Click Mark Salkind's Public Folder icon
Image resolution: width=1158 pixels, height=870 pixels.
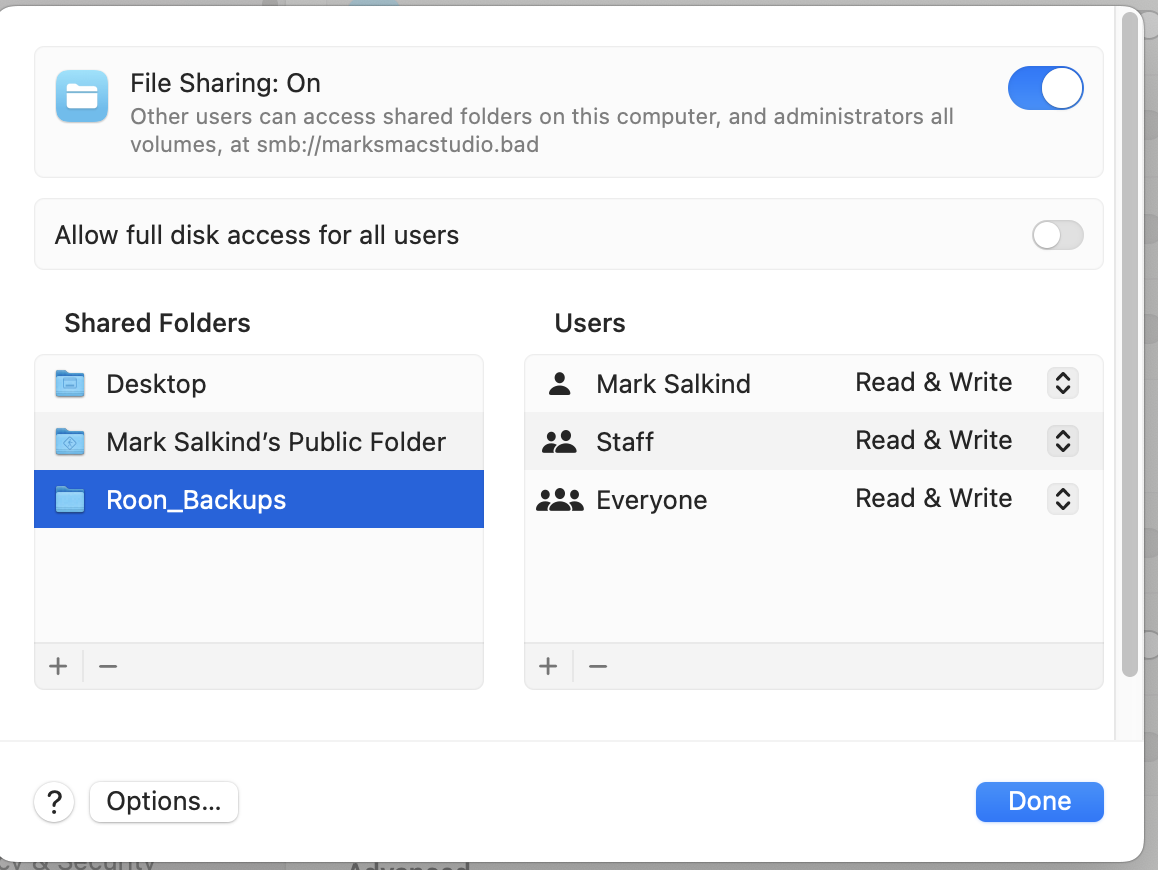70,441
